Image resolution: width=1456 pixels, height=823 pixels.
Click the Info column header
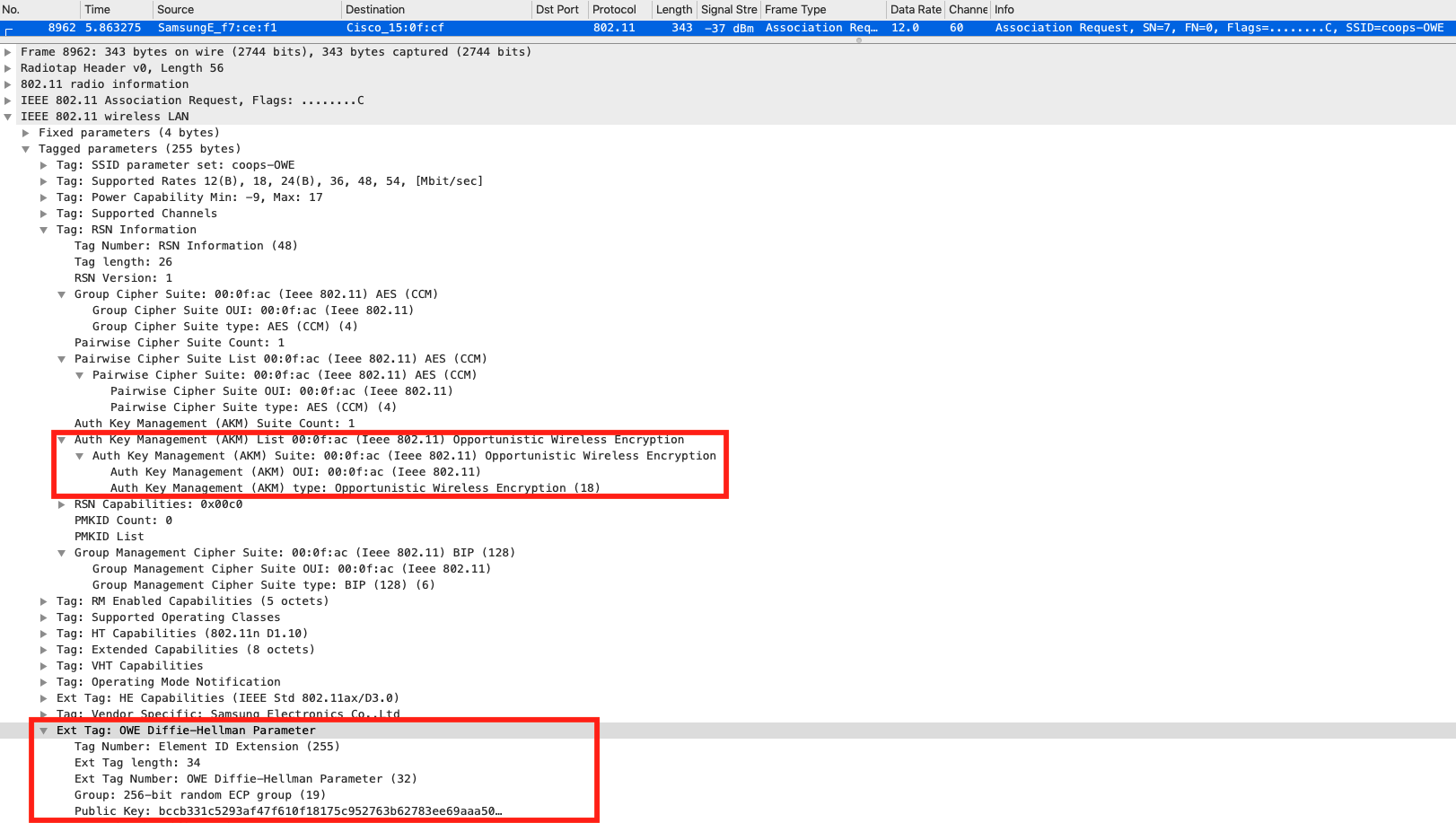pos(1004,9)
